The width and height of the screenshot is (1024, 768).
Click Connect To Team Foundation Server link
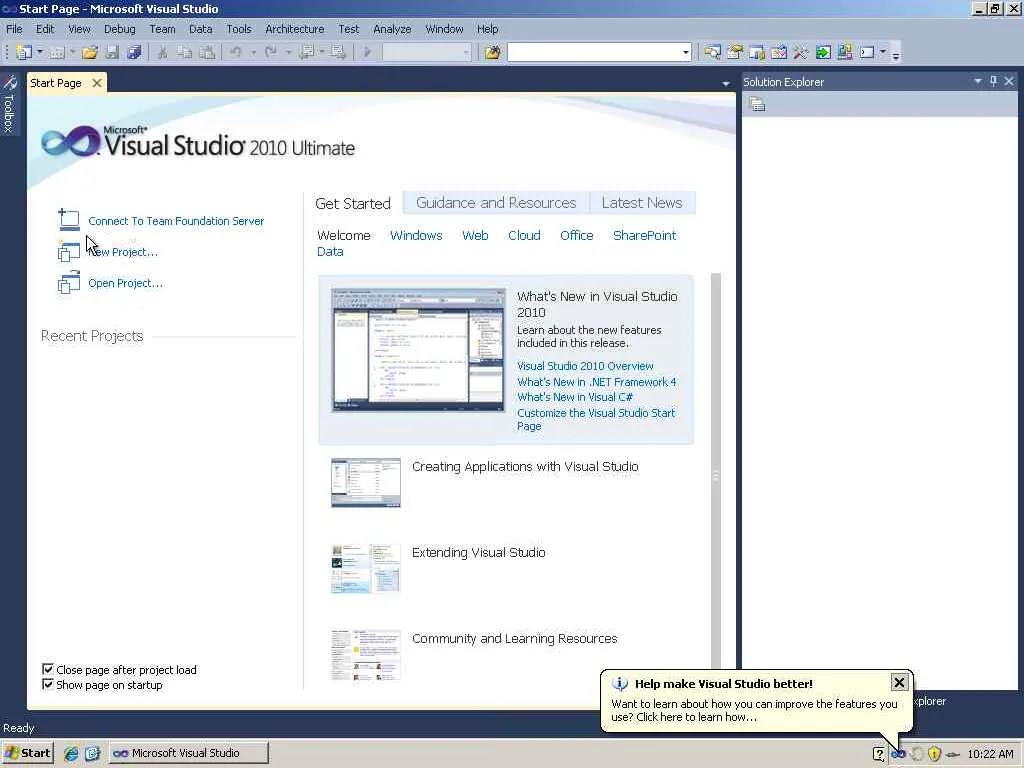click(x=176, y=221)
